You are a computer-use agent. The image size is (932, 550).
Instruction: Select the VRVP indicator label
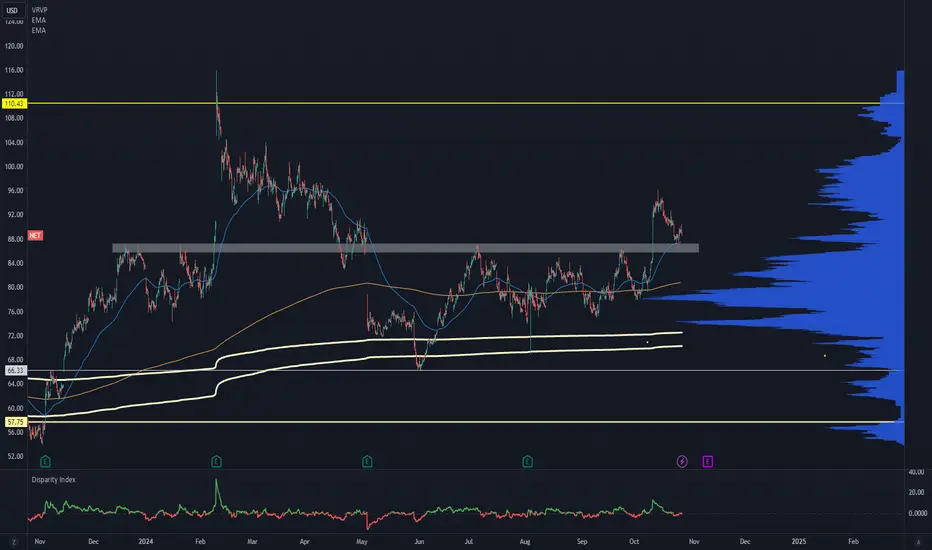click(39, 10)
